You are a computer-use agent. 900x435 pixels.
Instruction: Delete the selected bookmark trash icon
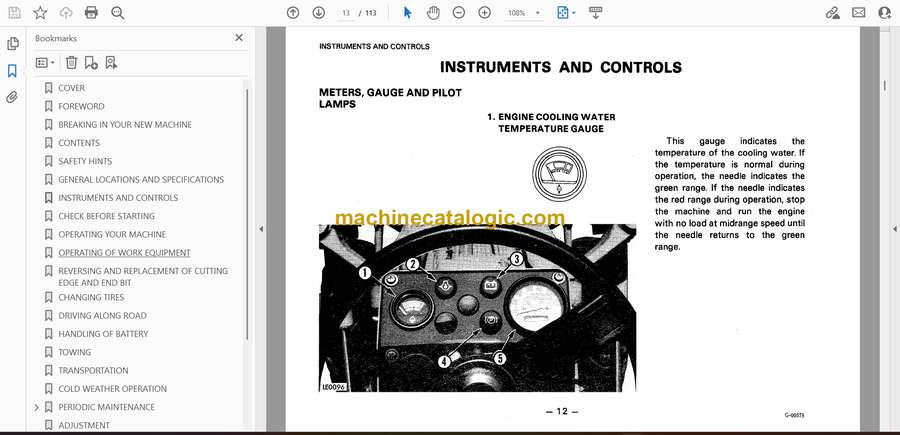tap(71, 63)
